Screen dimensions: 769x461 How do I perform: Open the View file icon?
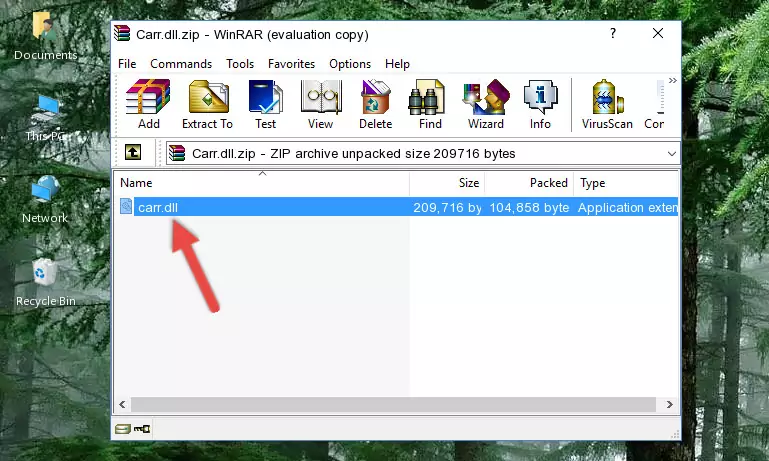click(321, 104)
